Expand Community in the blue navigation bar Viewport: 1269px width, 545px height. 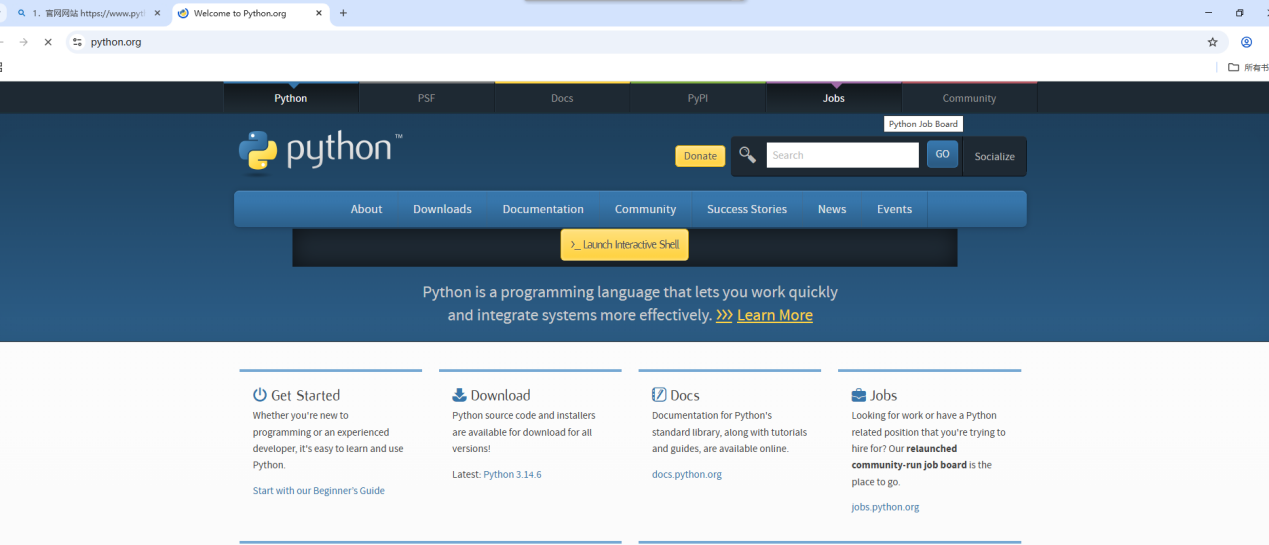[x=645, y=209]
